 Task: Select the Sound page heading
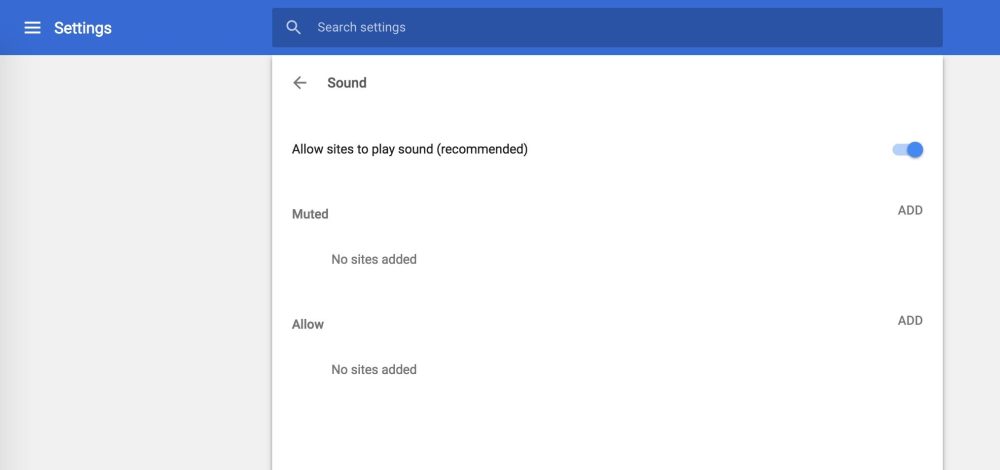click(347, 83)
